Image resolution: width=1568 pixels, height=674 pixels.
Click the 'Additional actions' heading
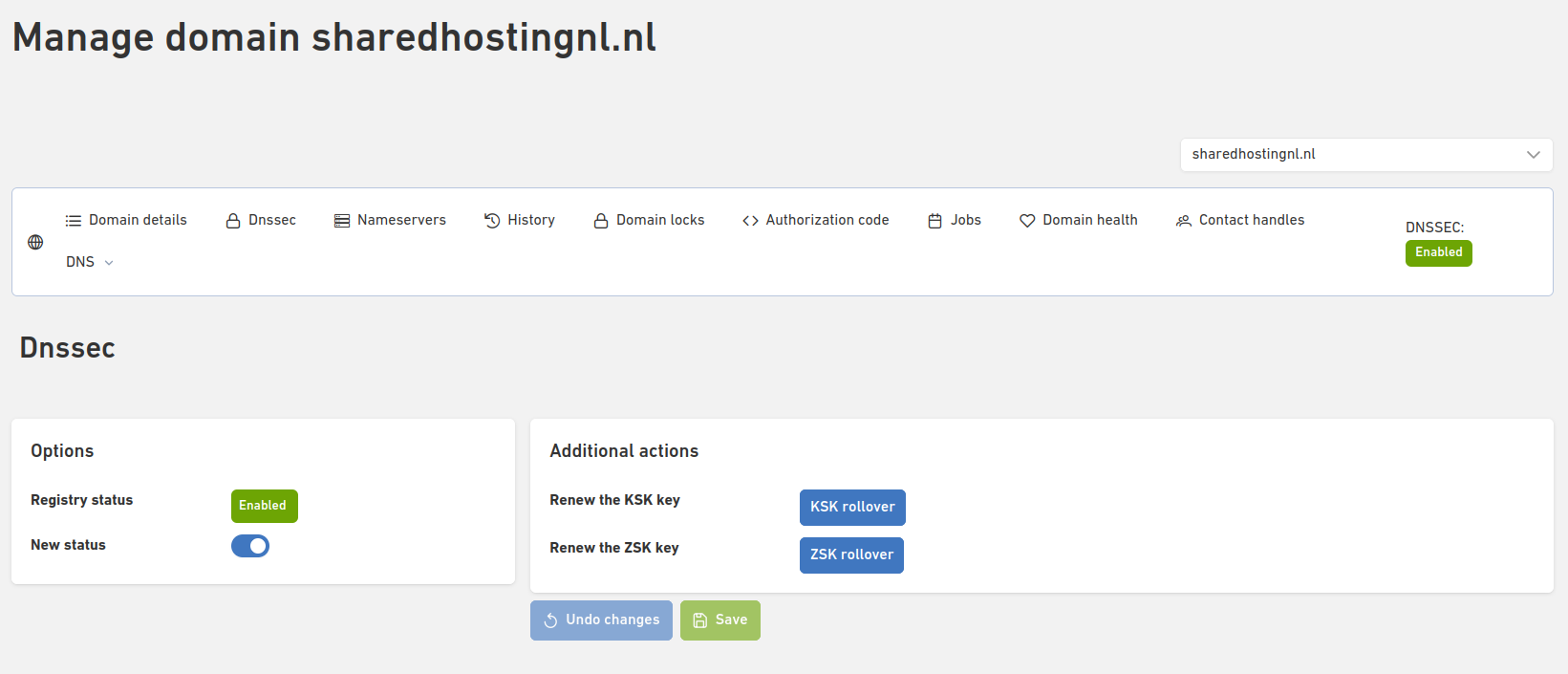pos(624,451)
